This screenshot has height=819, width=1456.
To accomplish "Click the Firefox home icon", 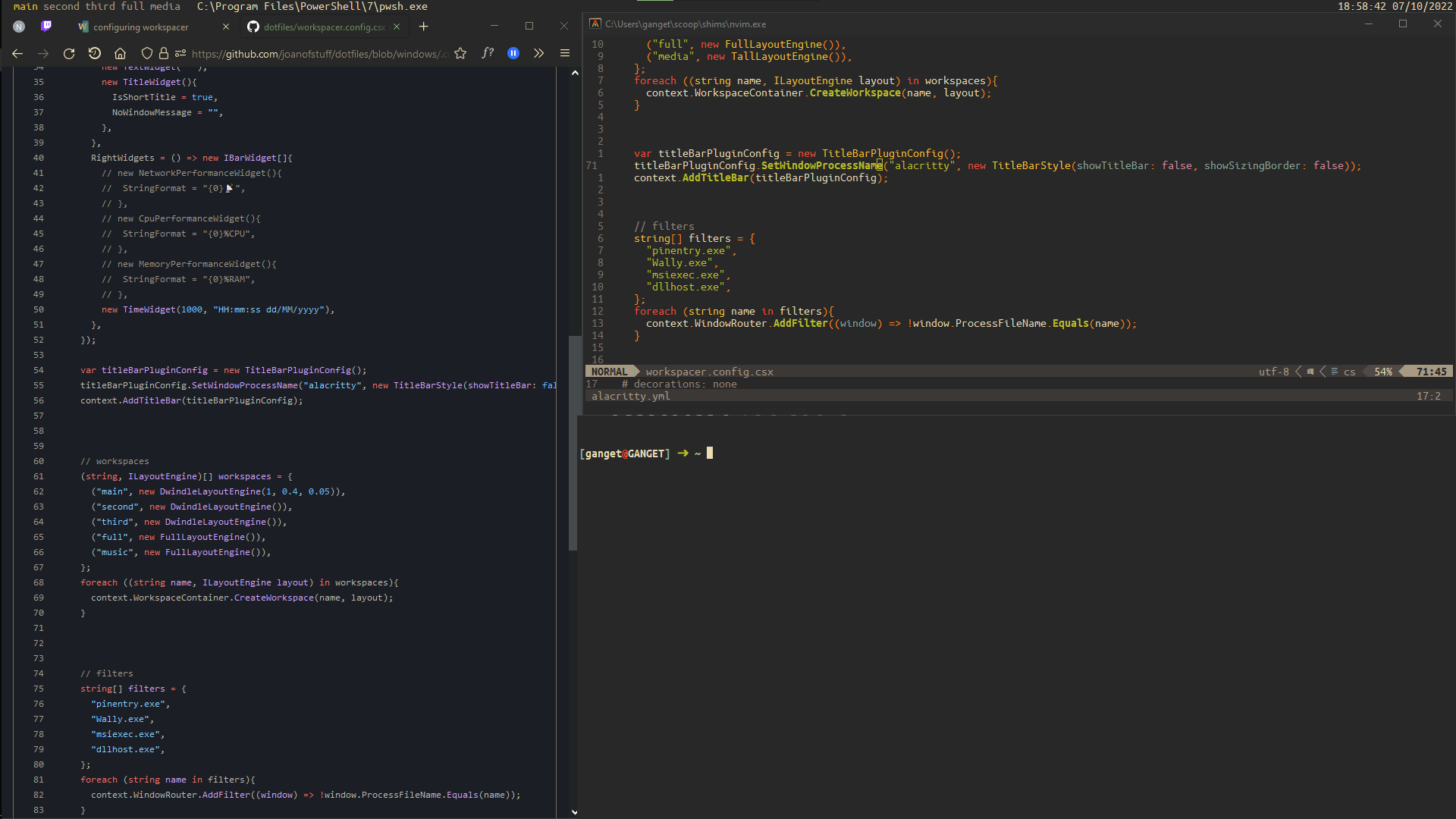I will pyautogui.click(x=120, y=54).
